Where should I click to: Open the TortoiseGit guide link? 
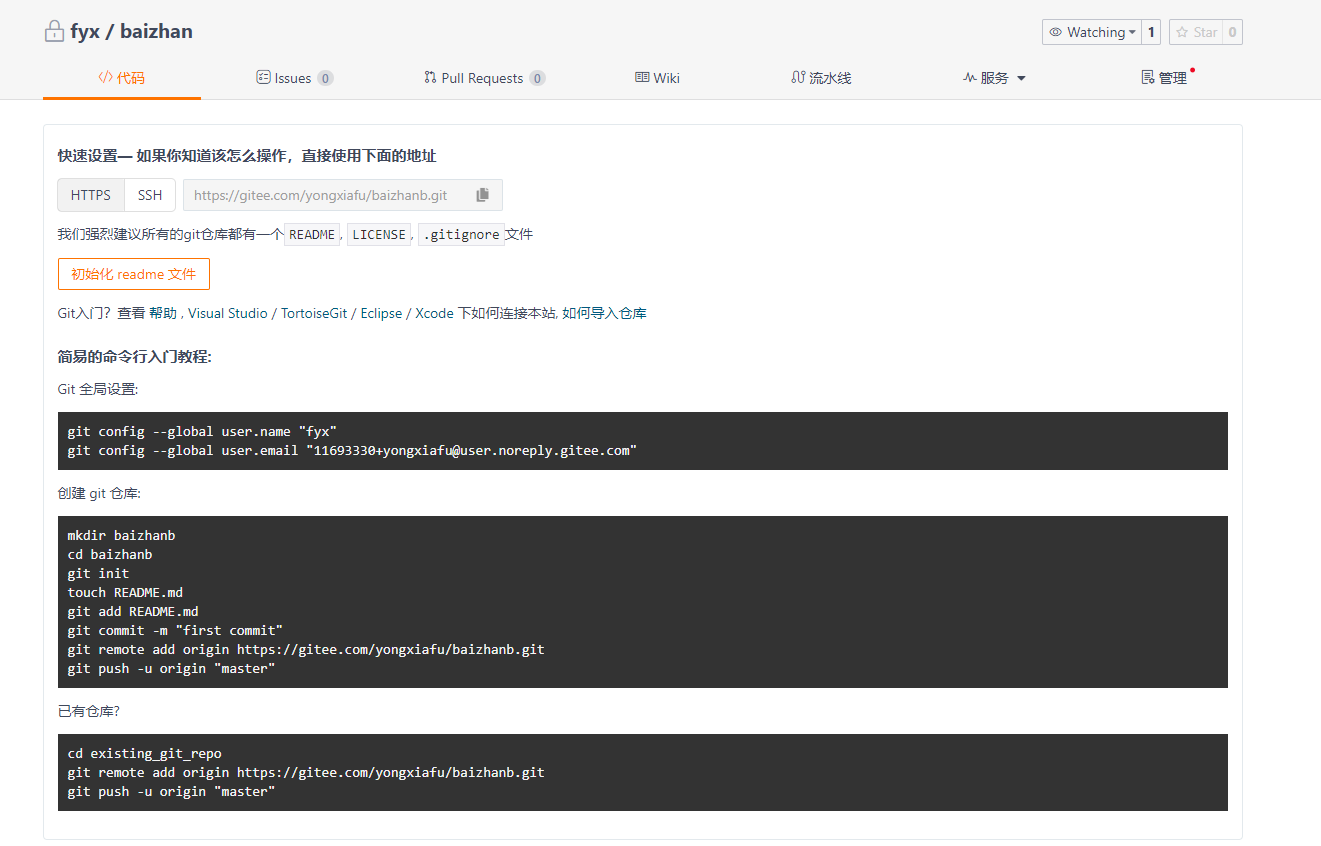tap(314, 313)
